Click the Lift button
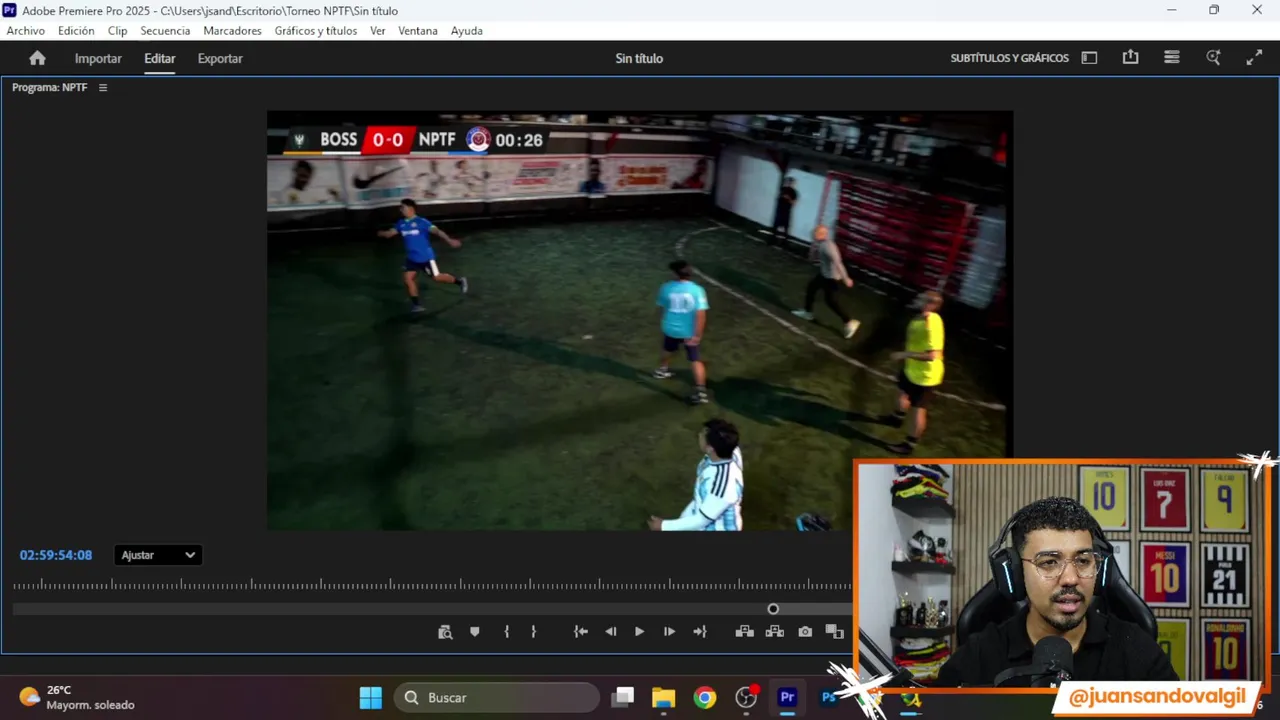Screen dimensions: 1280x720 click(745, 632)
